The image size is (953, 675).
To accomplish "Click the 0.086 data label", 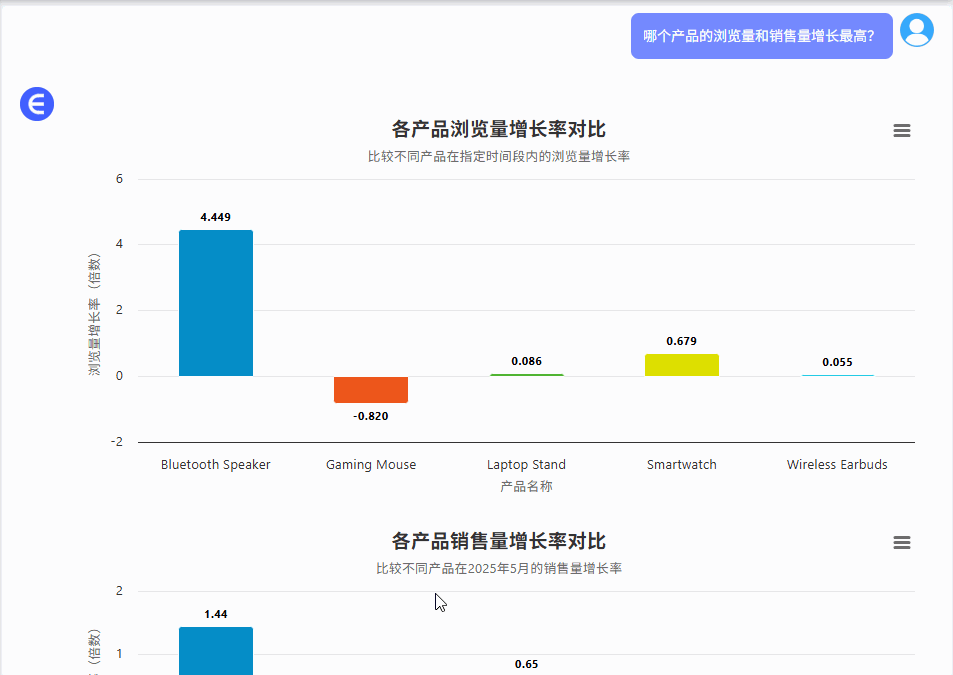I will pyautogui.click(x=526, y=361).
